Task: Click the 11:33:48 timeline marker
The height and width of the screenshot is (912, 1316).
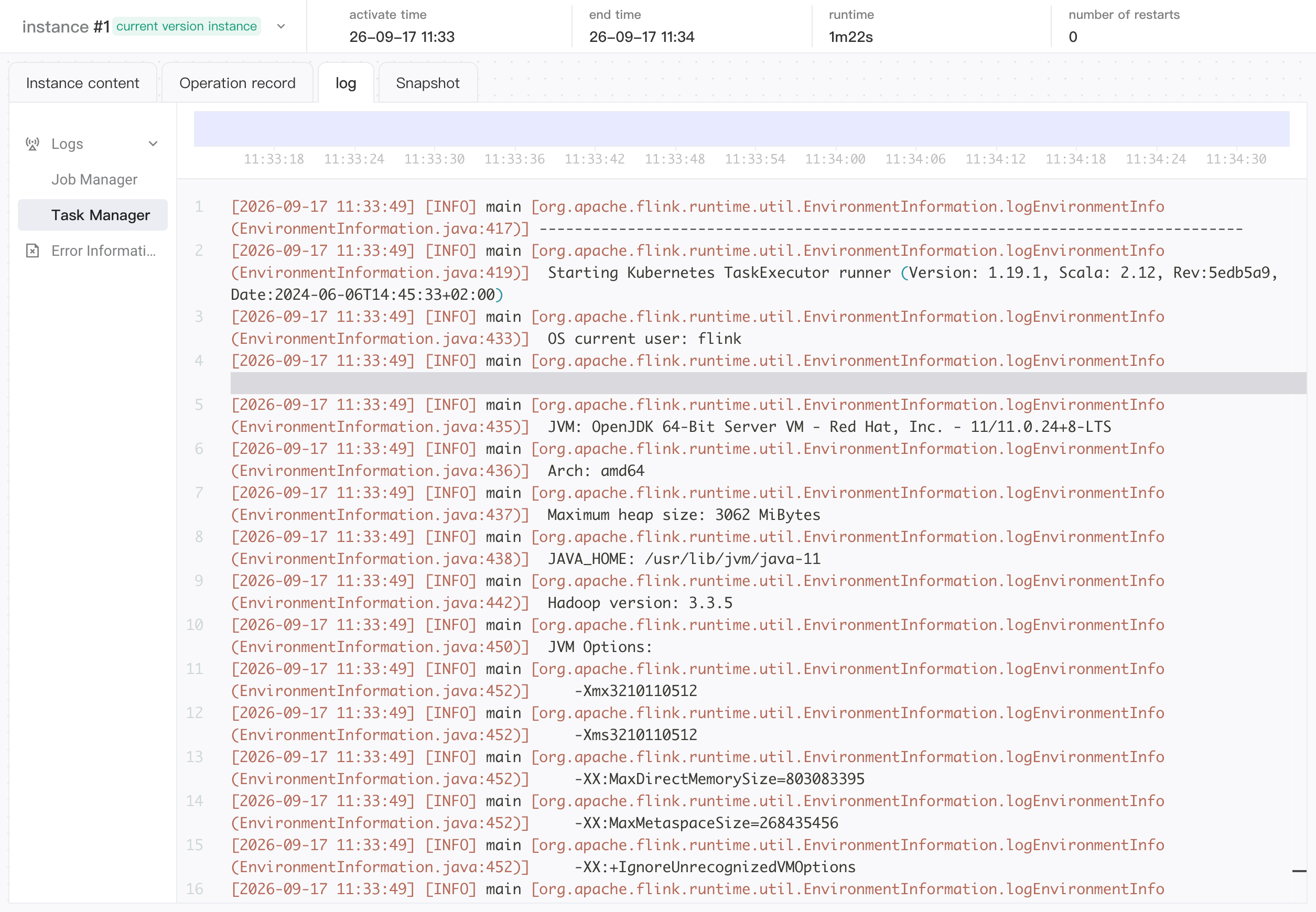Action: (x=675, y=159)
